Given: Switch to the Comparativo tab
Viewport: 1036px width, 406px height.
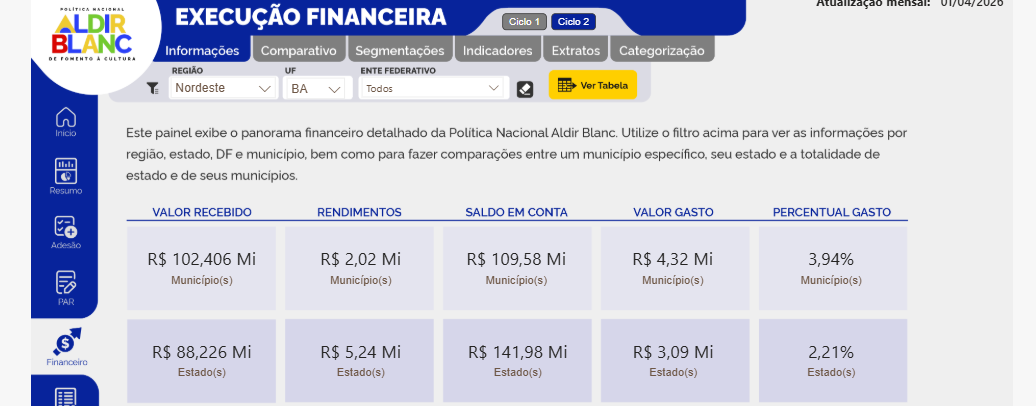Looking at the screenshot, I should (297, 50).
